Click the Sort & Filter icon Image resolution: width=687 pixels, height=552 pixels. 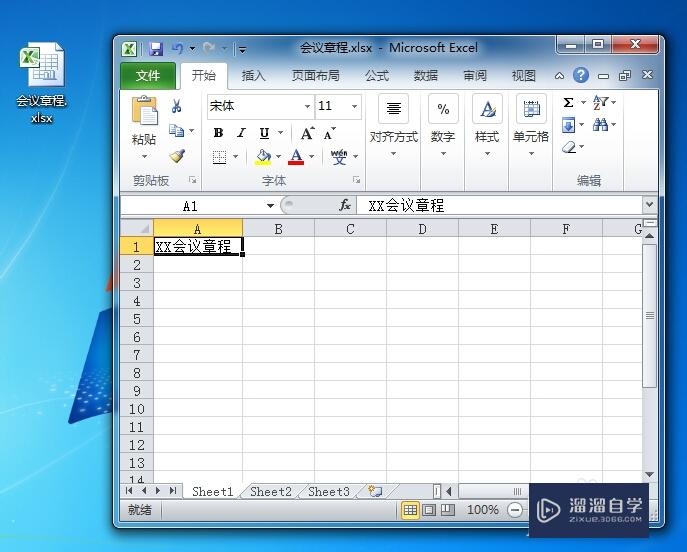click(x=600, y=103)
